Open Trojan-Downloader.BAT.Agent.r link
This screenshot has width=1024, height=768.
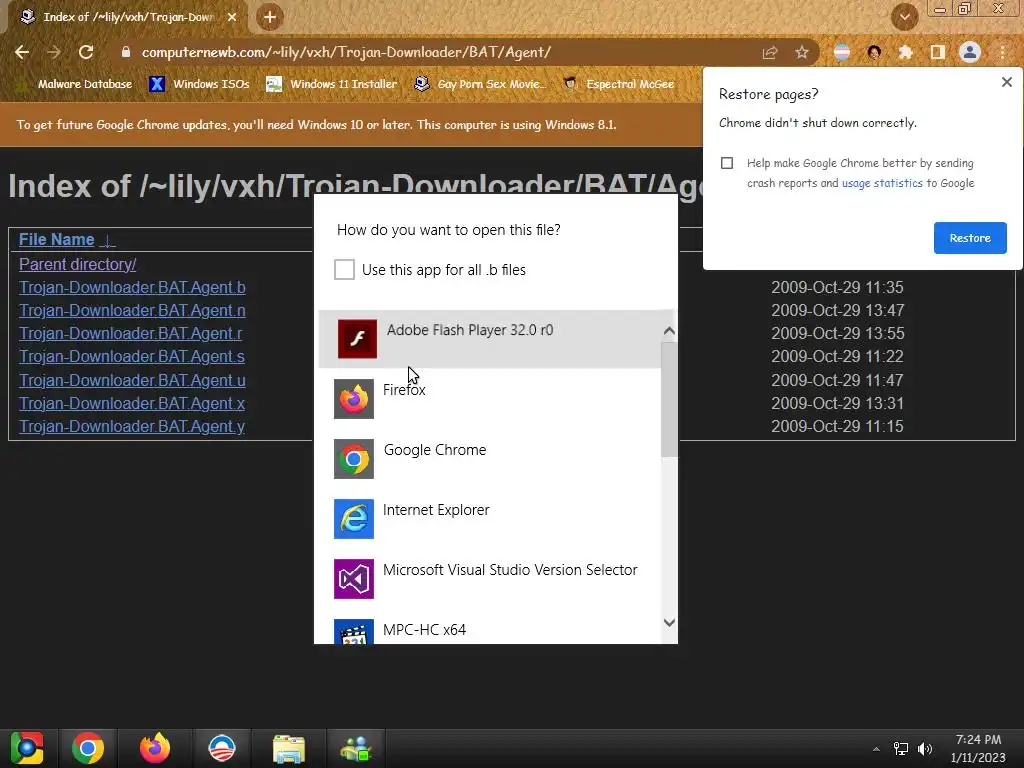point(131,333)
